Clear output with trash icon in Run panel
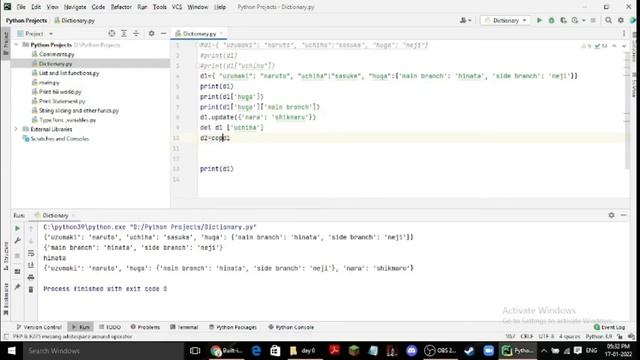This screenshot has height=360, width=640. coord(31,289)
